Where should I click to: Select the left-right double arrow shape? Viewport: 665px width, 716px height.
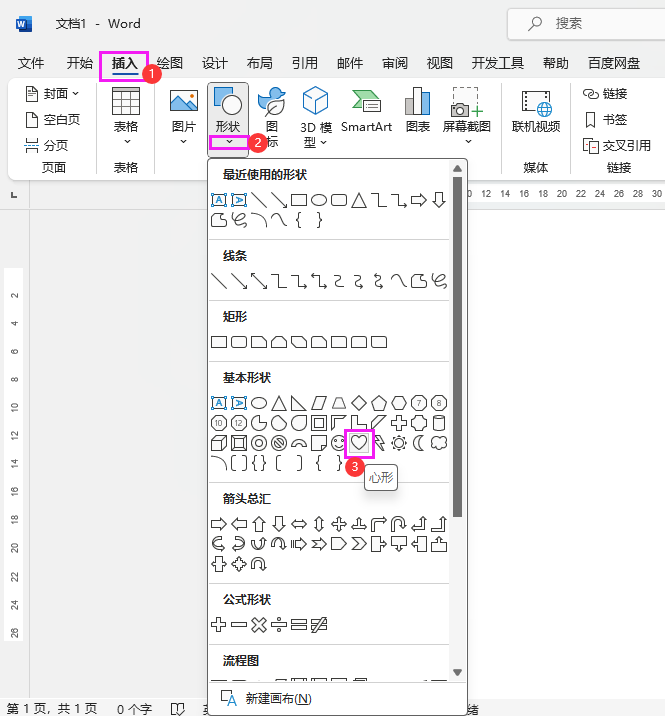click(x=299, y=524)
